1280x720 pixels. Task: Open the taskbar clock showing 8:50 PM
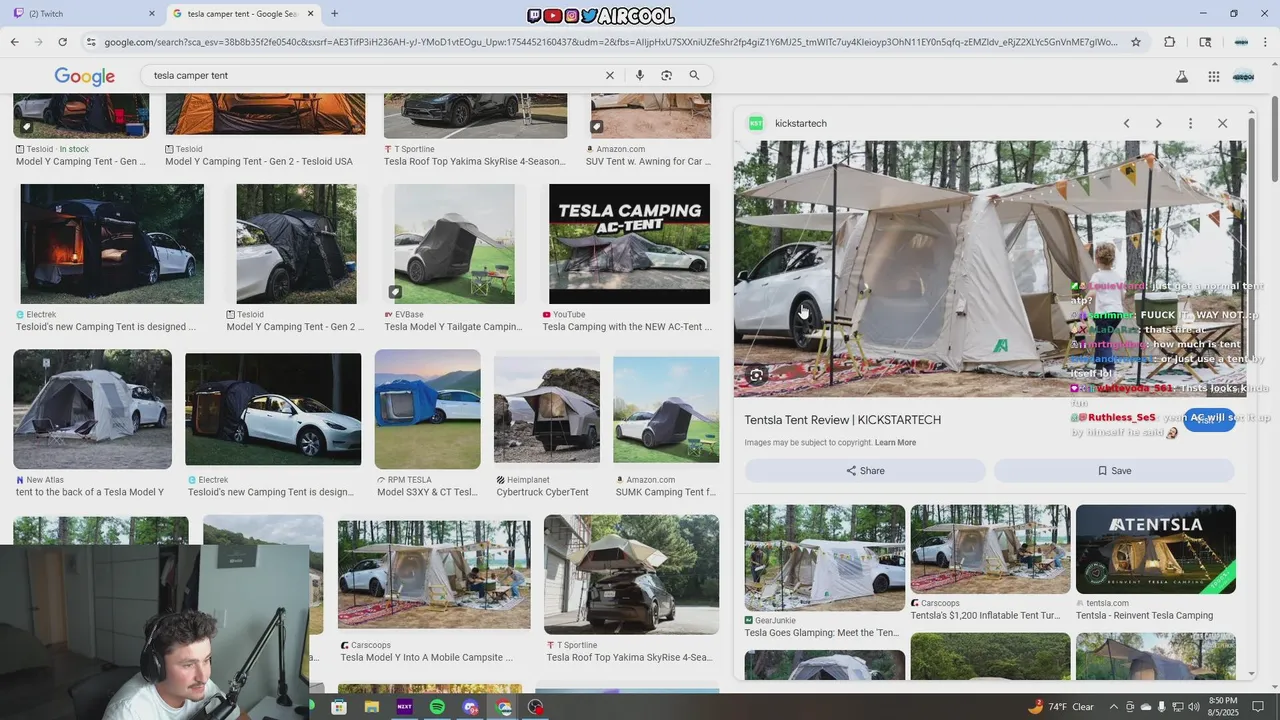1223,707
